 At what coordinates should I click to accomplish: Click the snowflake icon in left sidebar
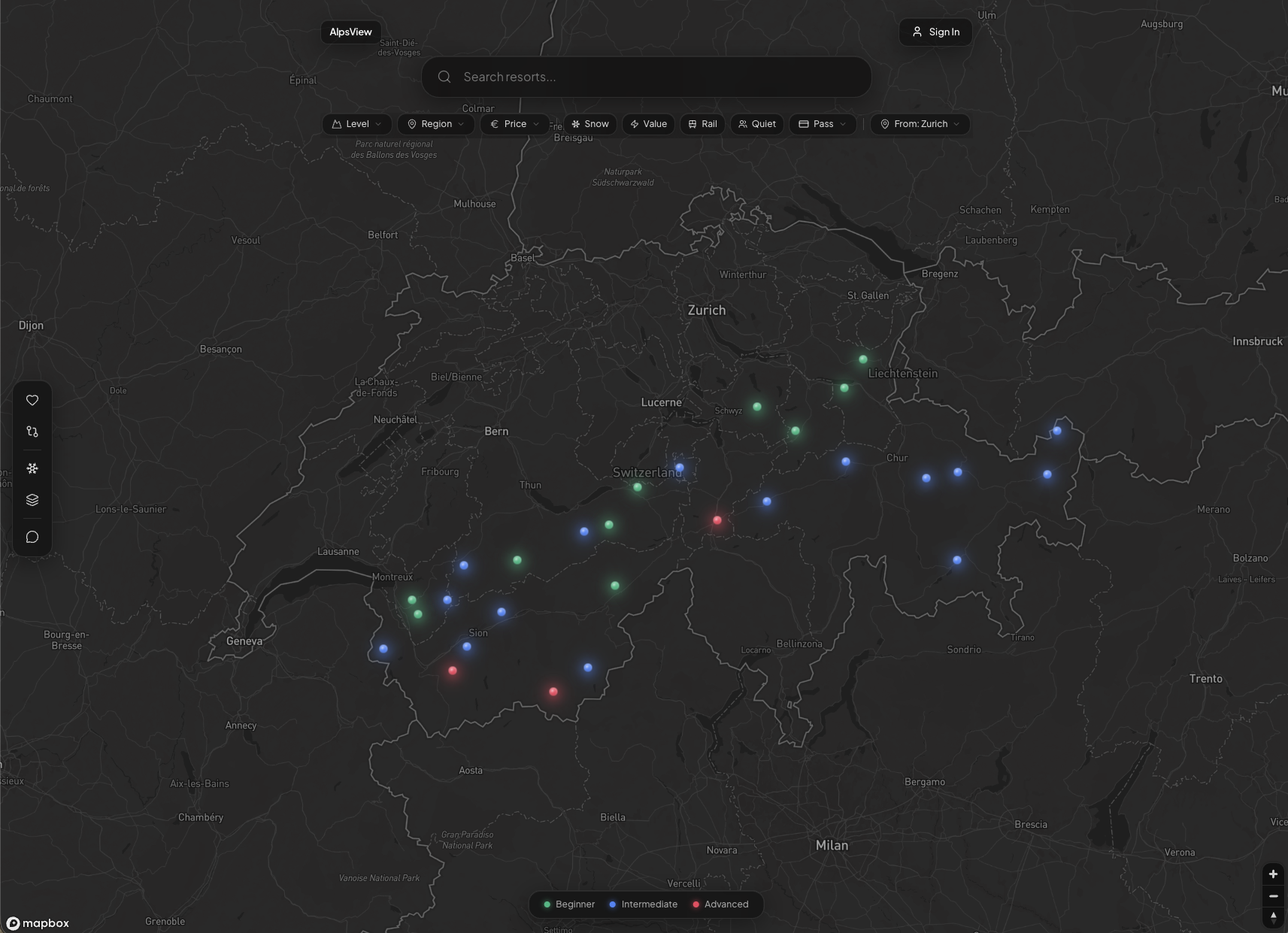32,468
